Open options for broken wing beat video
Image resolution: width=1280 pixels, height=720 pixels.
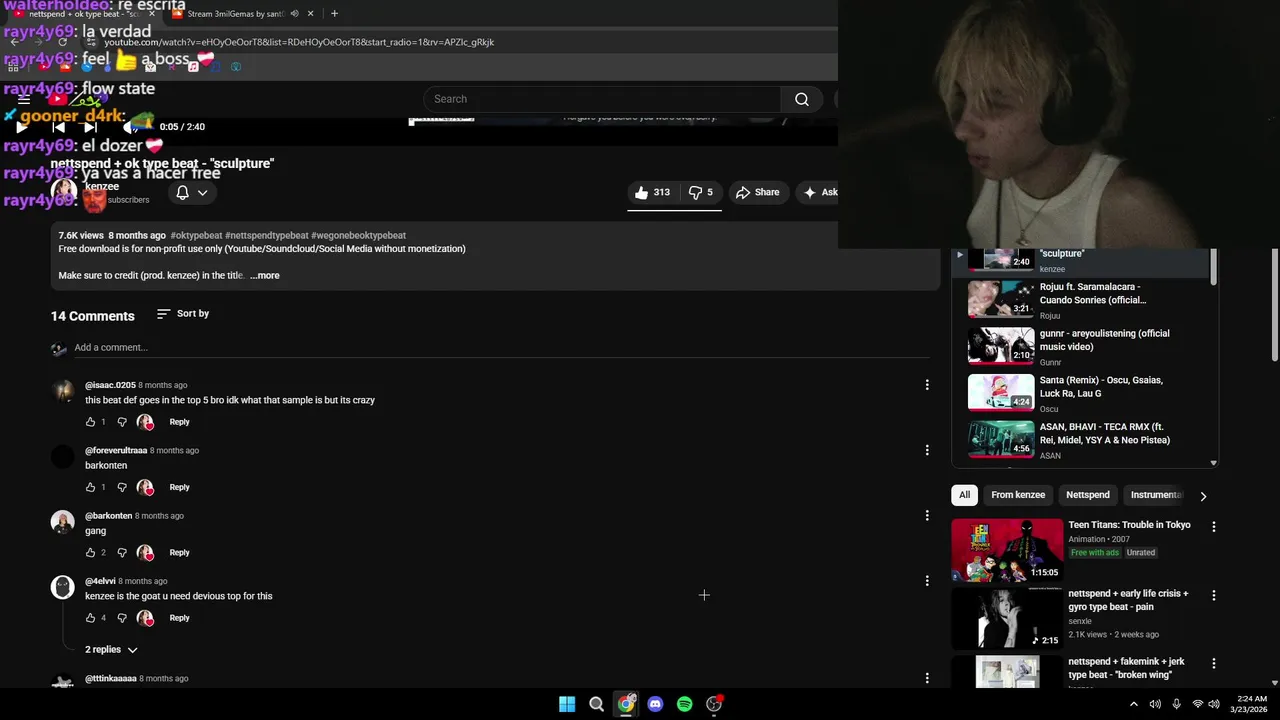pos(1214,663)
